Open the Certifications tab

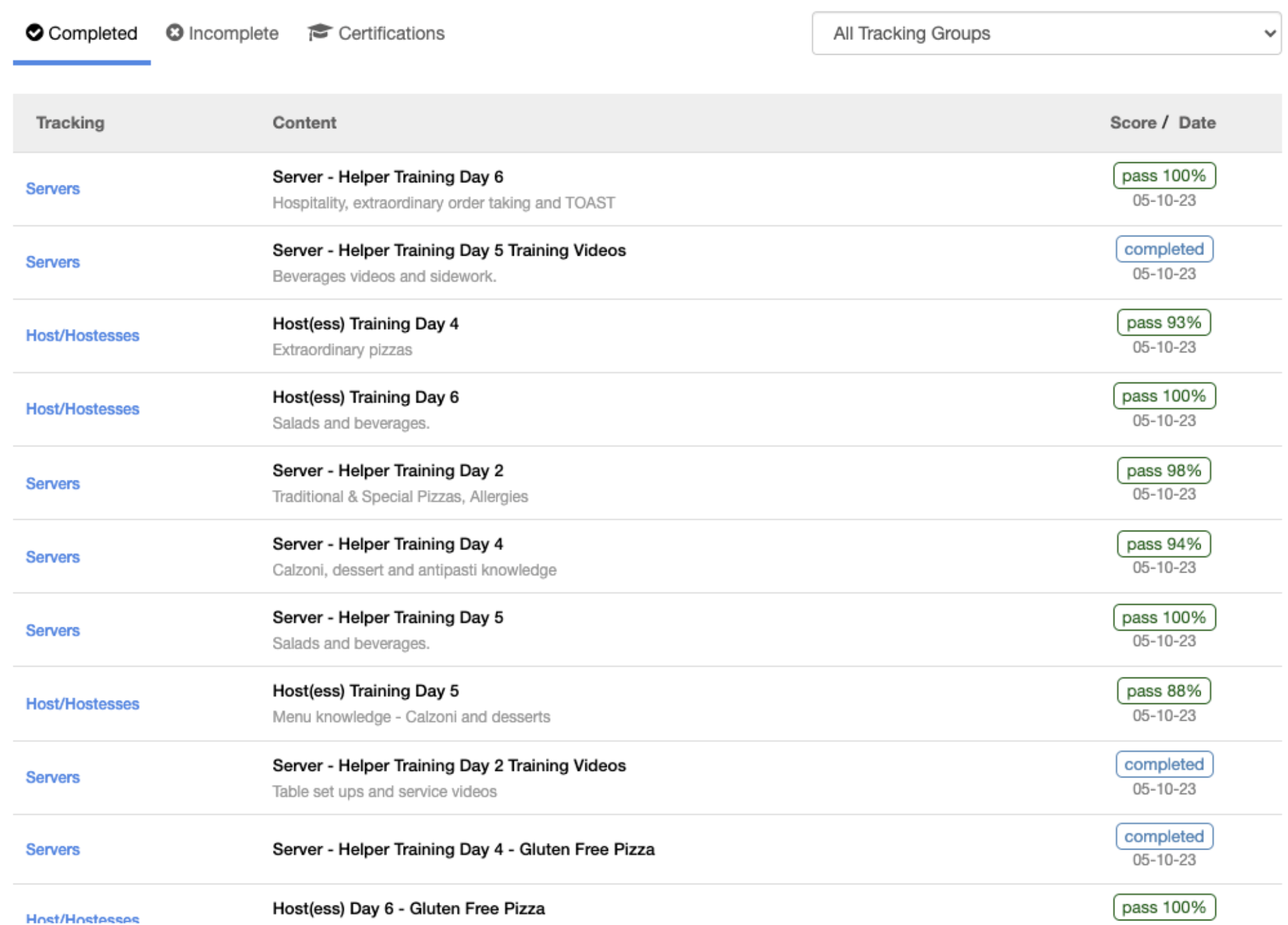coord(376,33)
